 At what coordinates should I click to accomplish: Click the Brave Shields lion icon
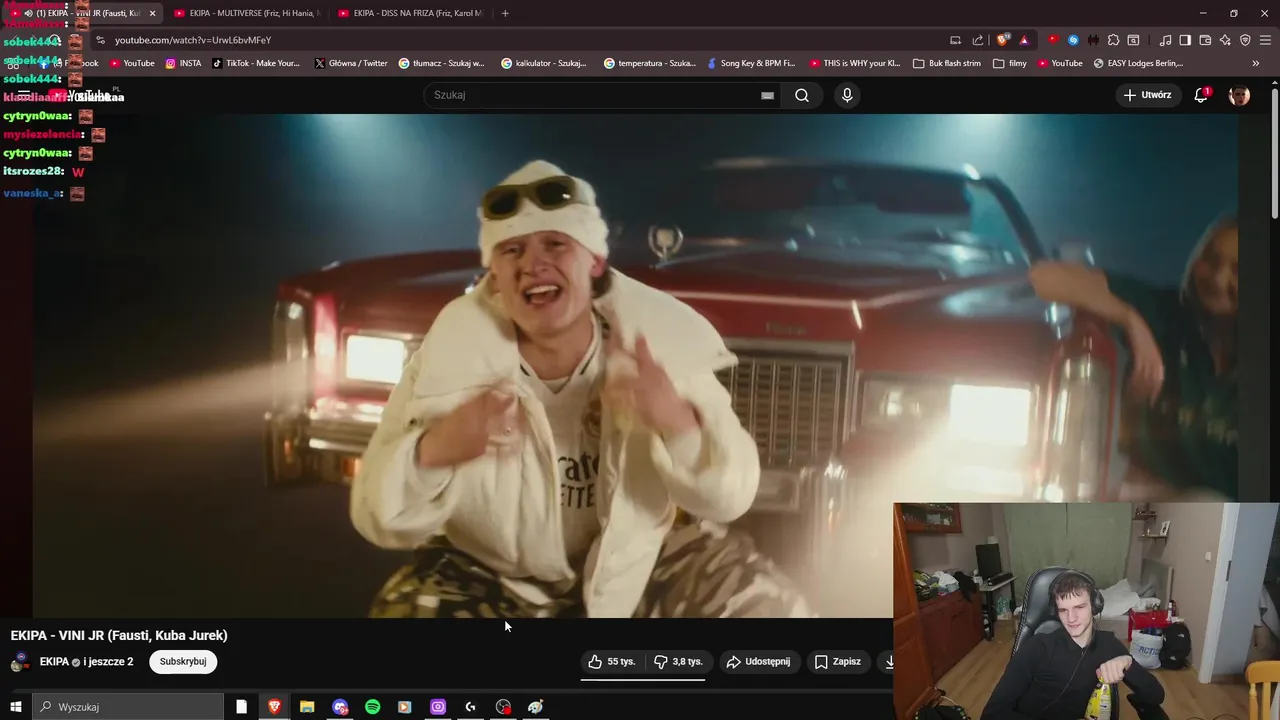pos(1003,40)
